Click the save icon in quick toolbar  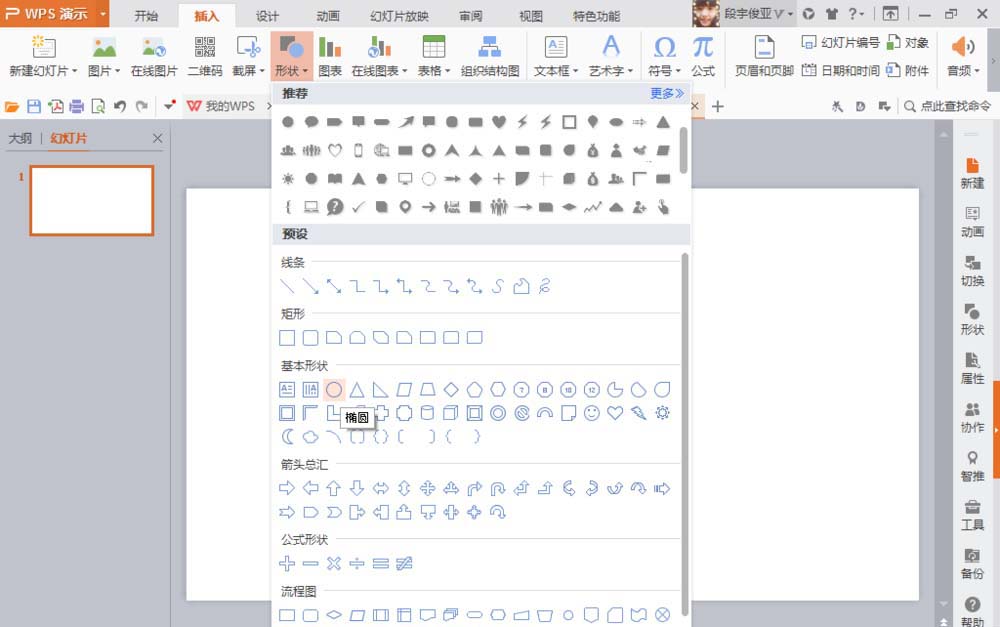pos(34,107)
